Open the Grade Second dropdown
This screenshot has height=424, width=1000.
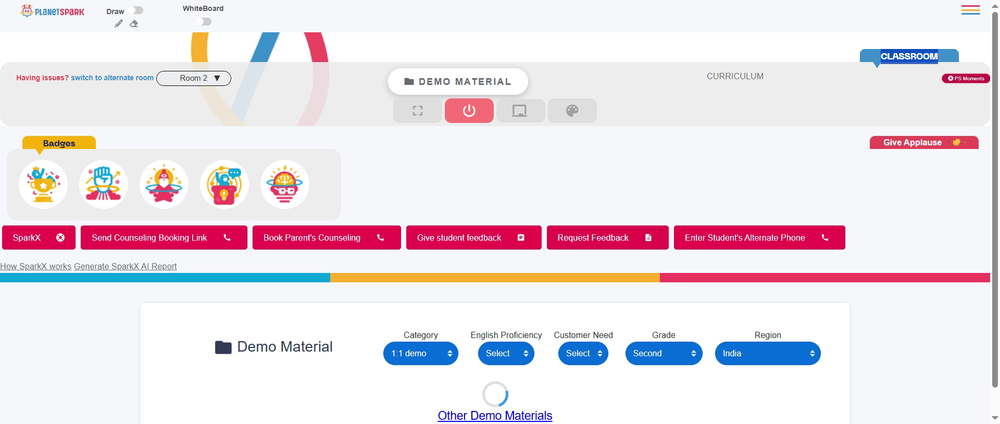coord(663,353)
